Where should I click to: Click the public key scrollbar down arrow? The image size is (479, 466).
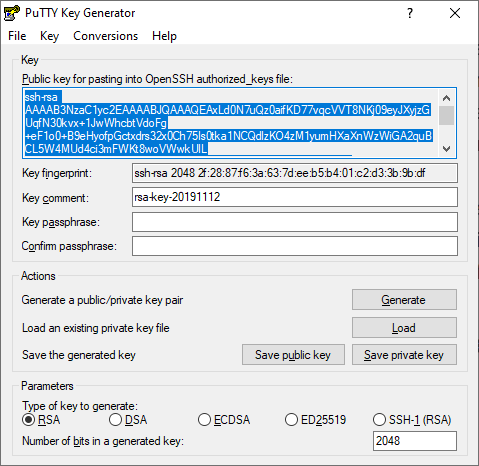click(447, 148)
